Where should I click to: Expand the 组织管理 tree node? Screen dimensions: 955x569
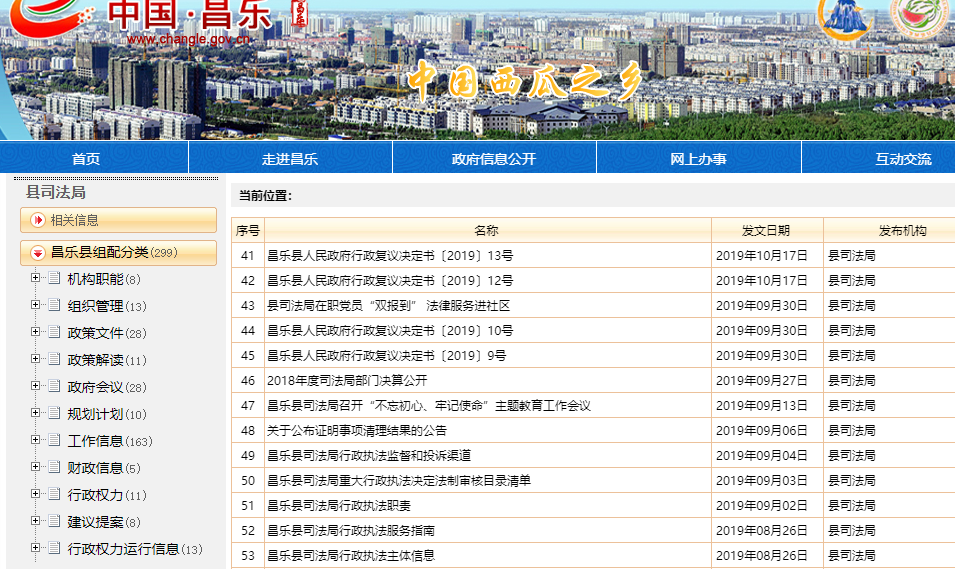[x=36, y=305]
